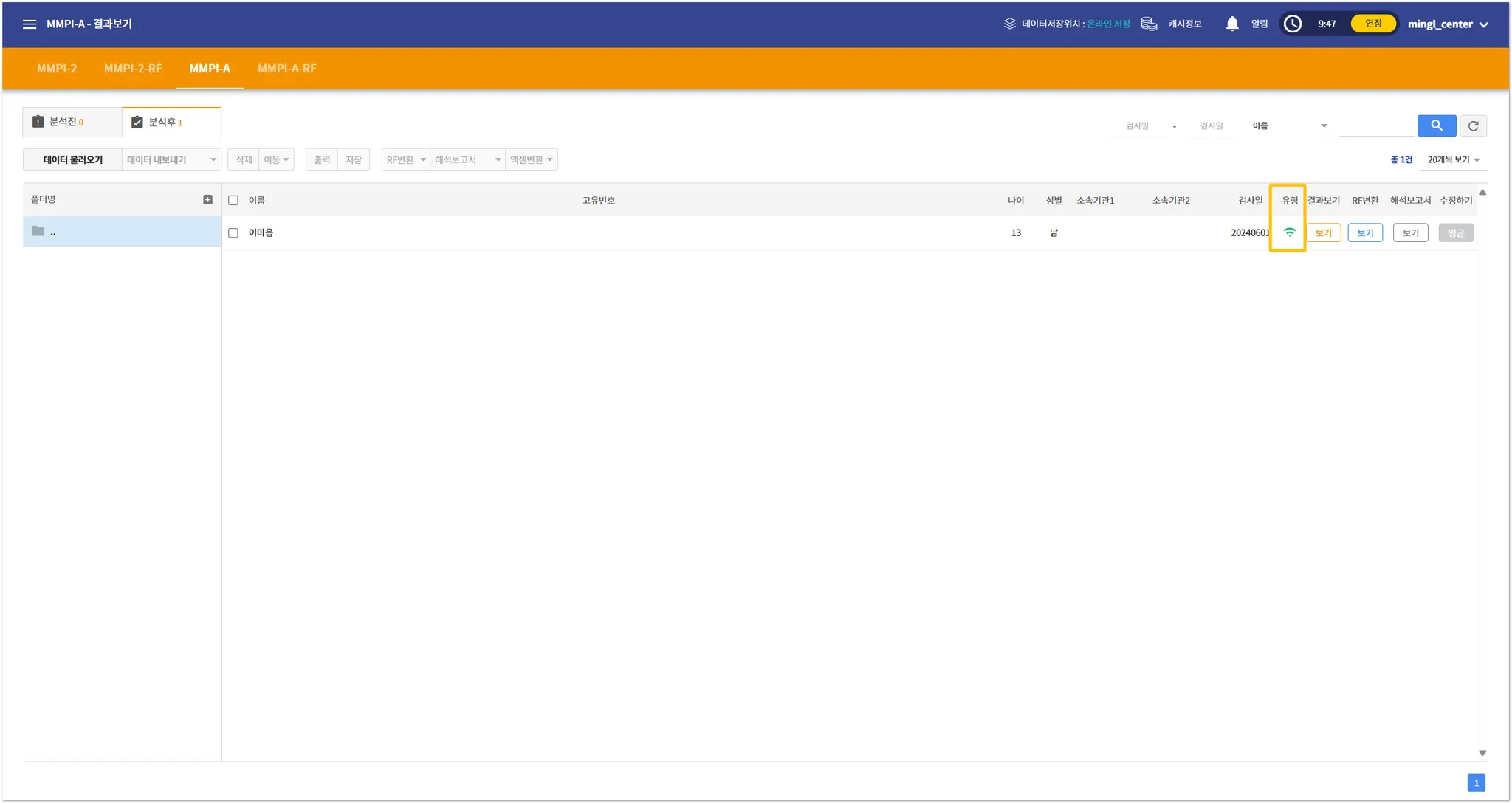This screenshot has width=1512, height=803.
Task: Switch to the MMPI-A-RF tab
Action: point(286,69)
